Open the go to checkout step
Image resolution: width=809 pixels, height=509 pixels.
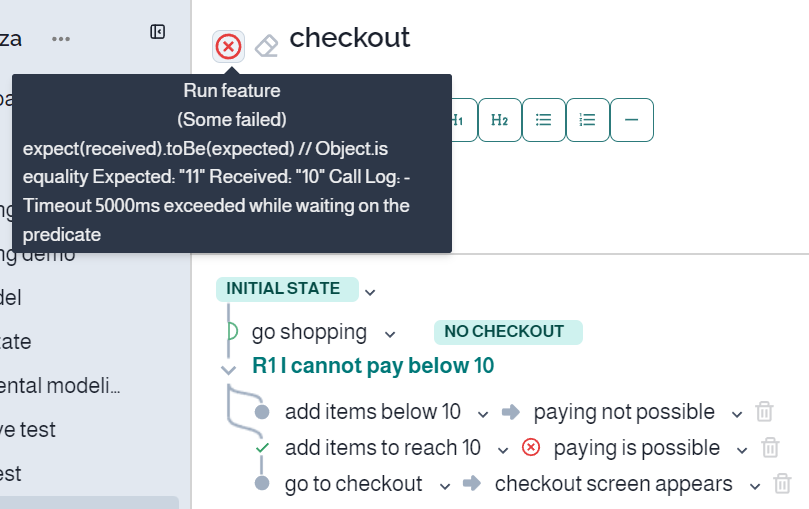pyautogui.click(x=353, y=484)
